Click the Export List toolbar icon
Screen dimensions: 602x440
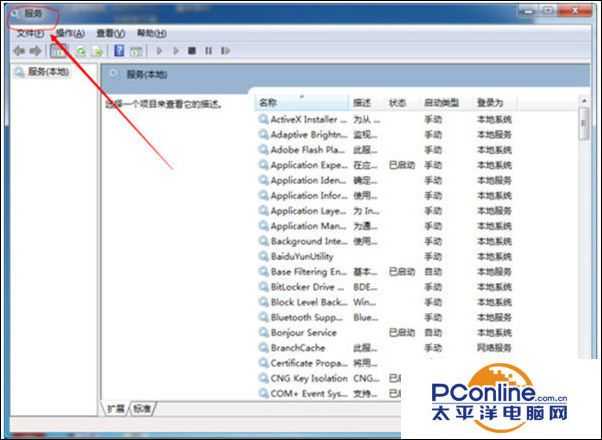click(98, 51)
